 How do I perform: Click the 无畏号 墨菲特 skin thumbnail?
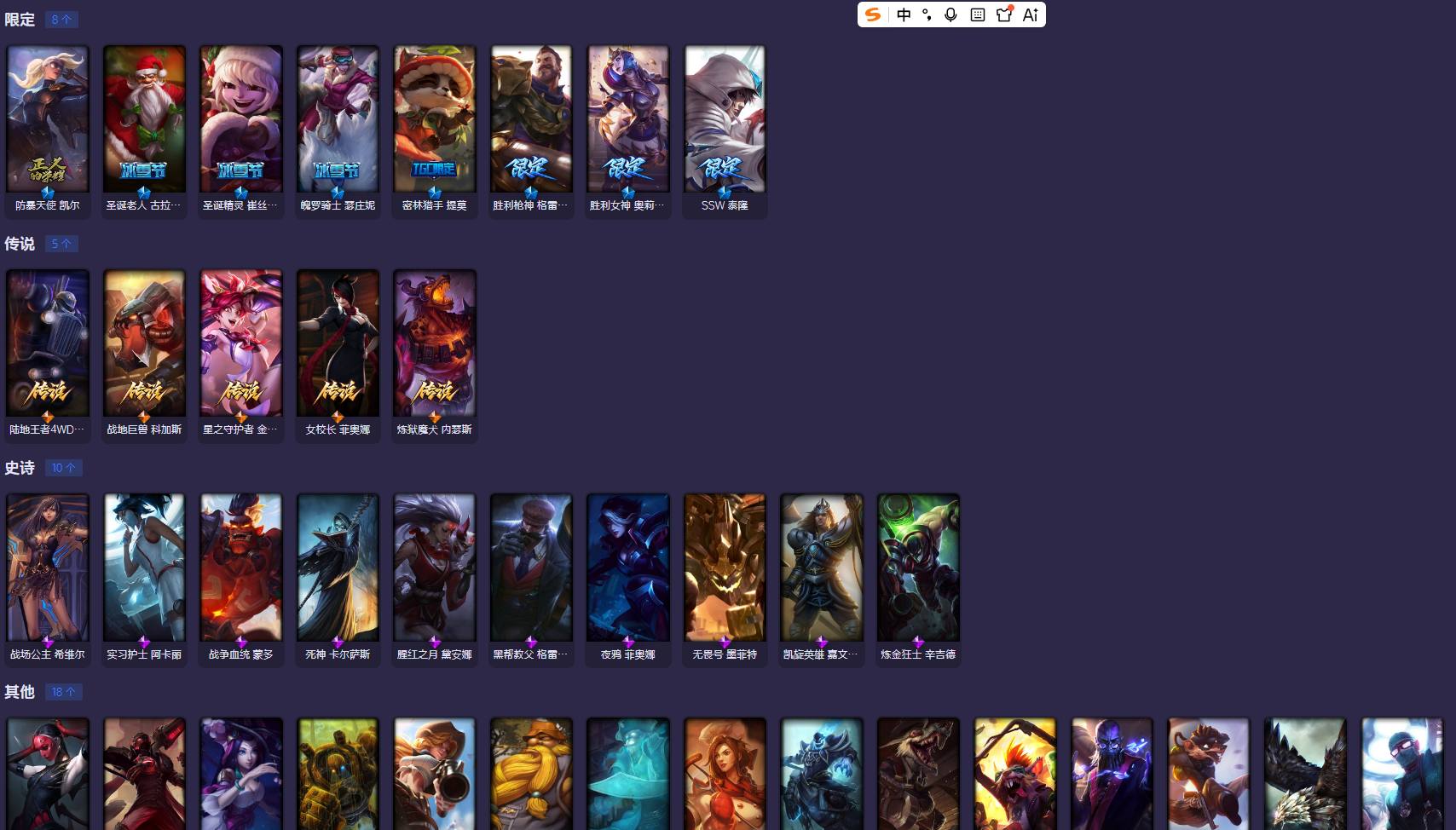click(x=725, y=568)
